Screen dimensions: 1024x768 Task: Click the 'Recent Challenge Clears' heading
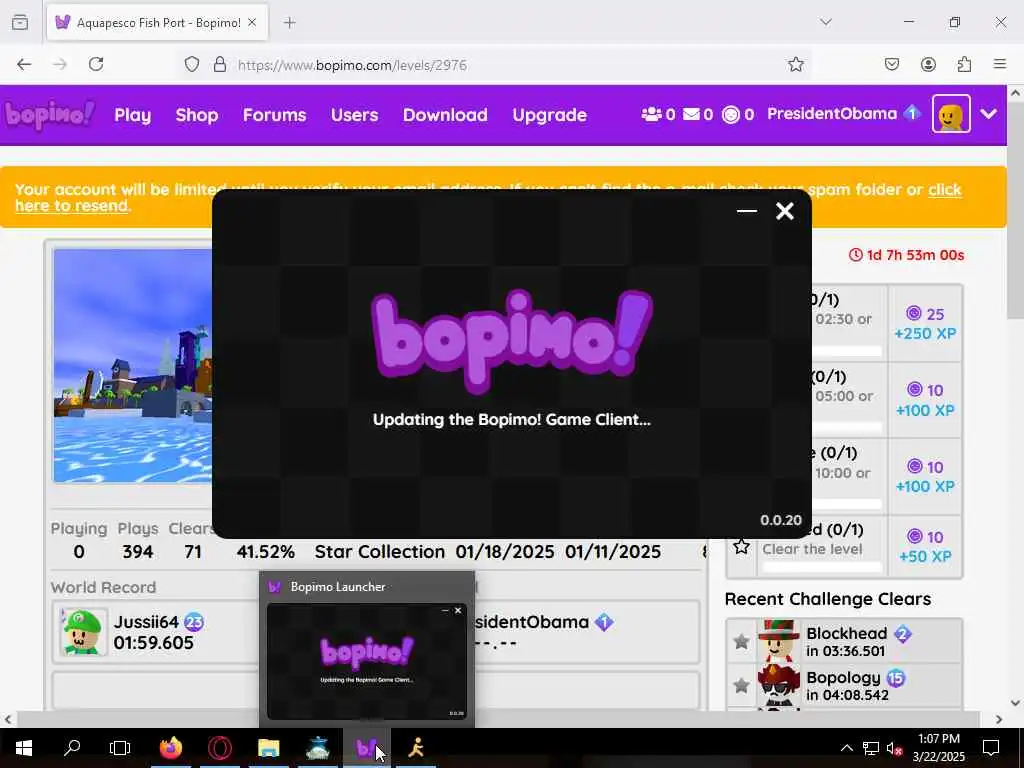827,599
